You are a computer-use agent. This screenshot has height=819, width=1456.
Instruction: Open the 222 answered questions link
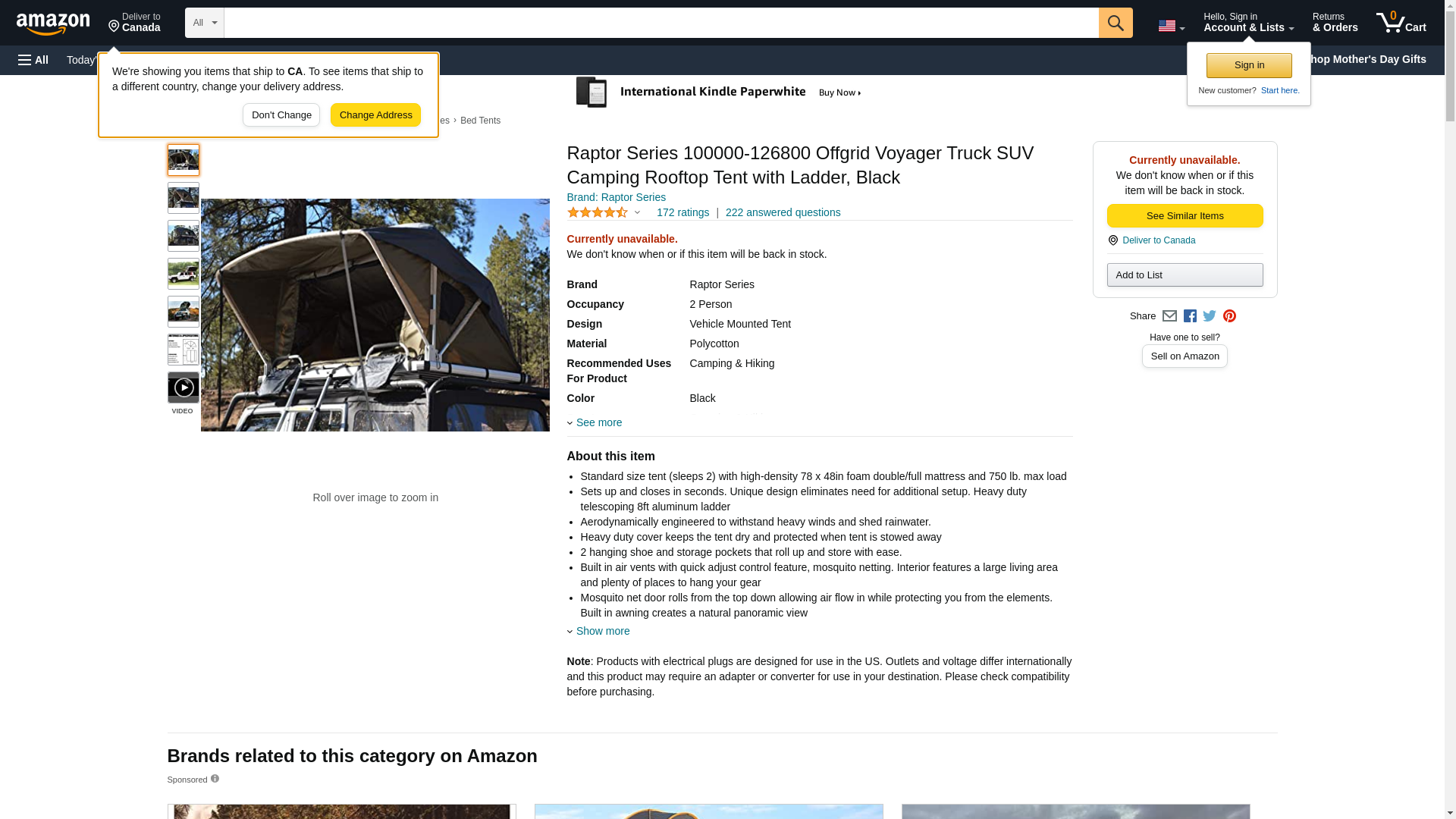pyautogui.click(x=783, y=212)
